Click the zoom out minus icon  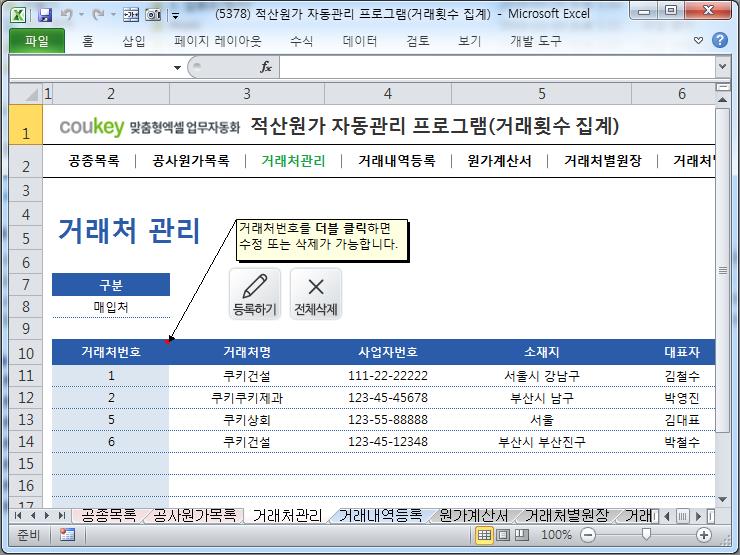(588, 535)
